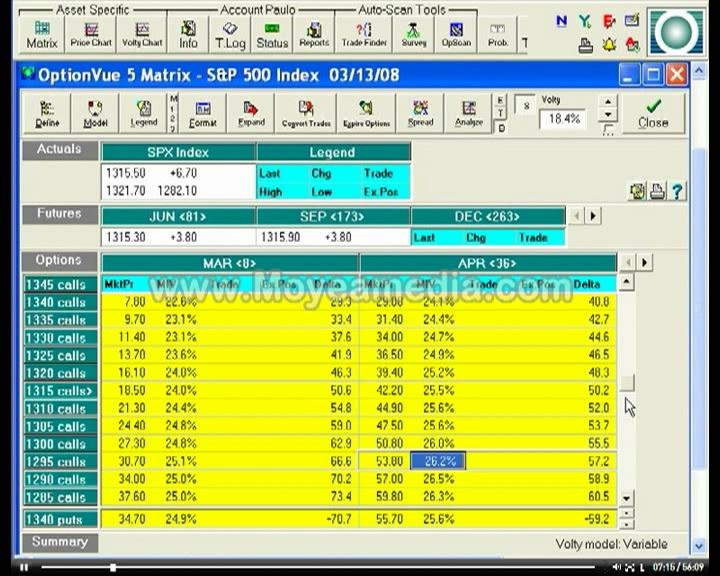Open the T.Log transaction log

tap(230, 35)
